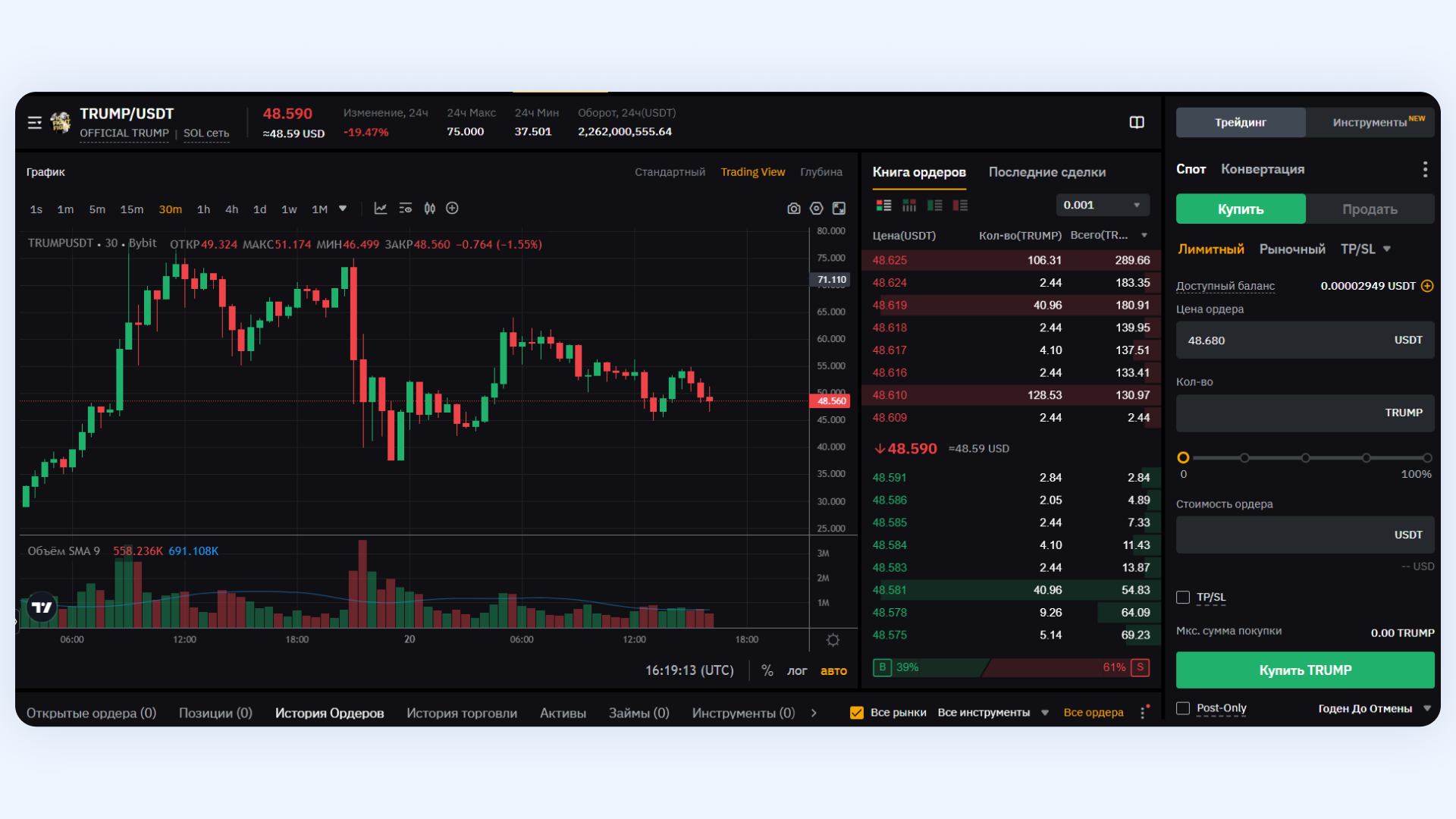Set amount slider to 50% midpoint

(x=1305, y=458)
